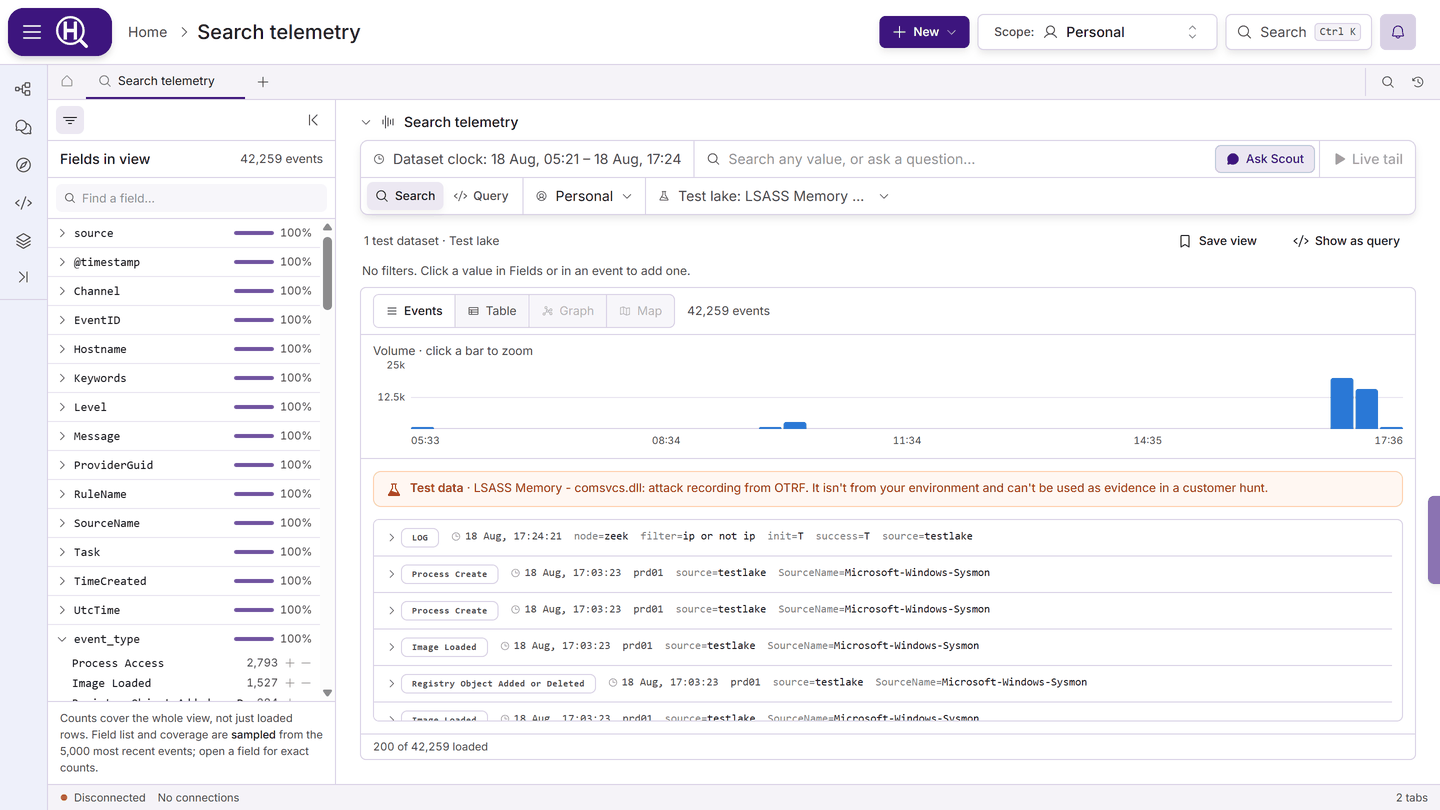
Task: Switch to Search mode
Action: 405,196
